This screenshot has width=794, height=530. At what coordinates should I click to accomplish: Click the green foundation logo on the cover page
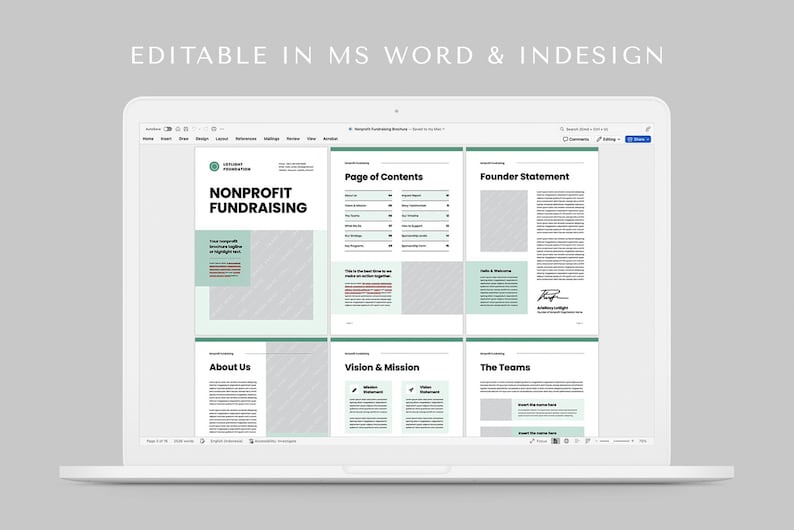(214, 167)
